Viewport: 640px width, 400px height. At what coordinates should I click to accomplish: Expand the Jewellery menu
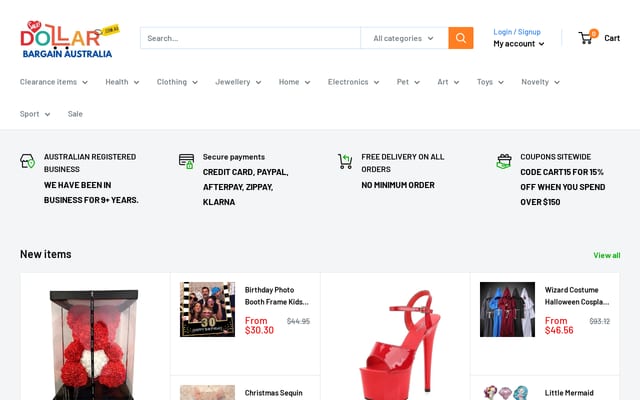(238, 82)
